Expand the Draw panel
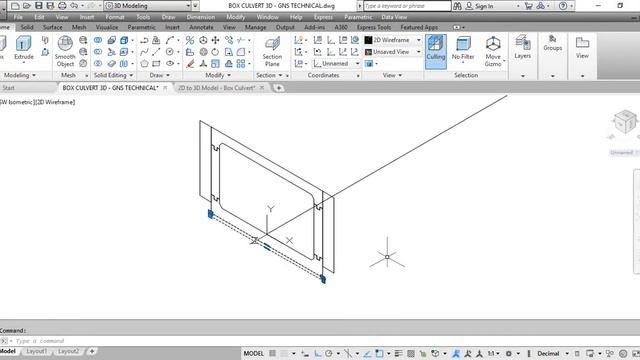Viewport: 640px width, 360px height. [x=160, y=75]
